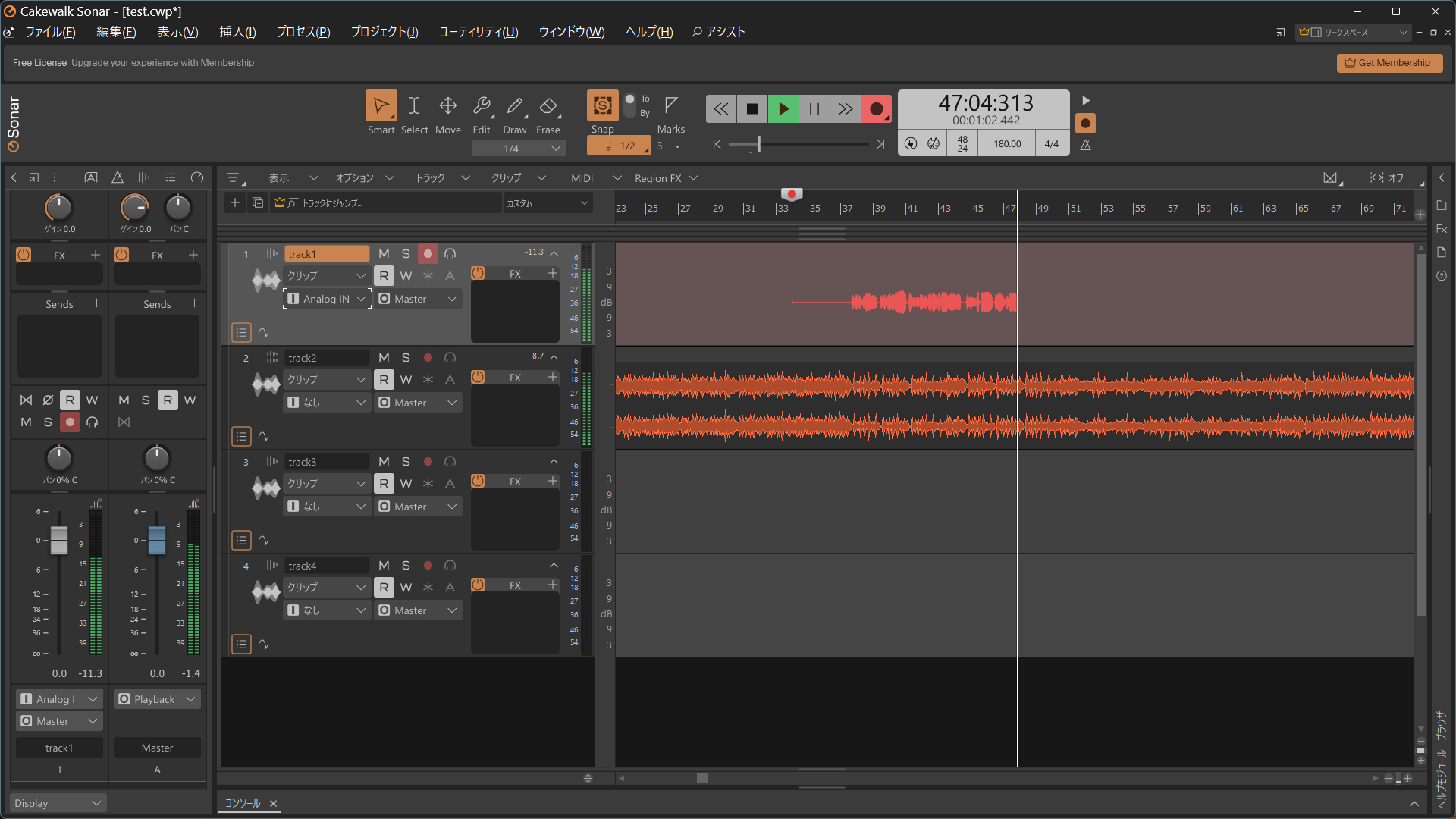Adjust track1 volume fader in inspector
This screenshot has height=819, width=1456.
tap(58, 540)
